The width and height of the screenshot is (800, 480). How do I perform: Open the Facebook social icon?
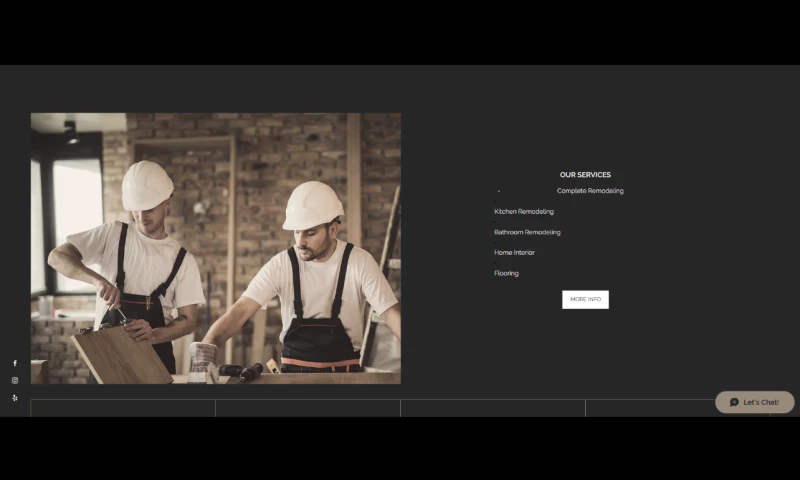(15, 363)
